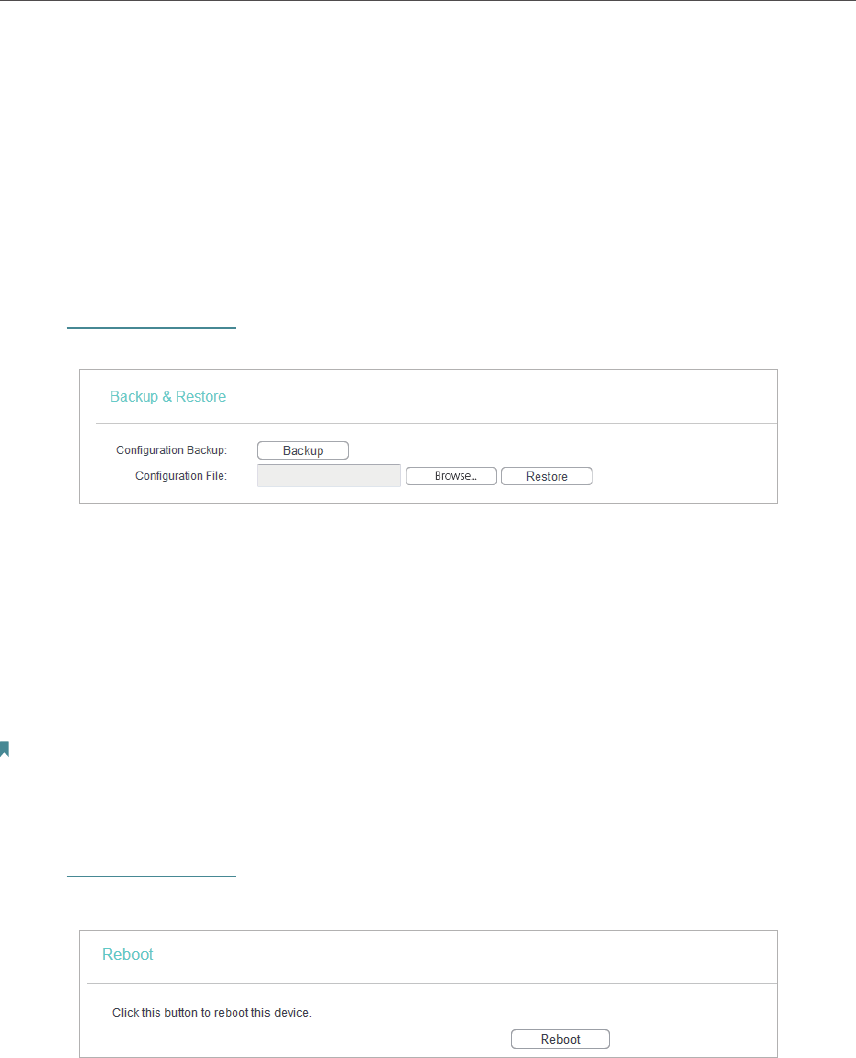Viewport: 856px width, 1058px height.
Task: Click the teal bookmark note icon
Action: pos(4,749)
